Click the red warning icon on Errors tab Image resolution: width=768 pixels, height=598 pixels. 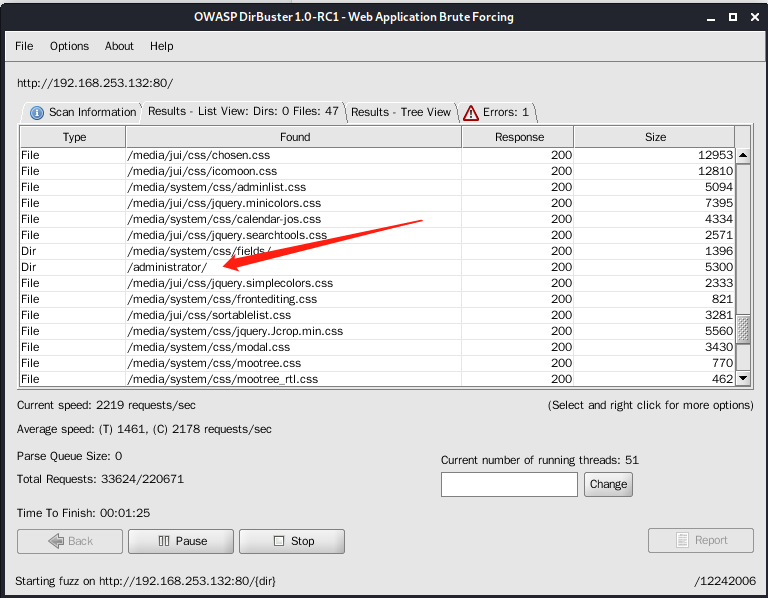click(x=471, y=113)
